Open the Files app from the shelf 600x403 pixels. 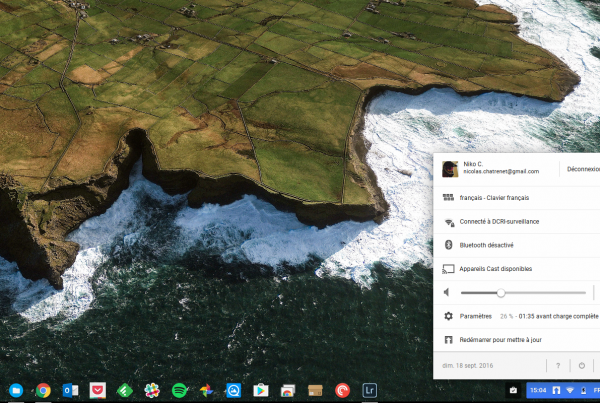coord(16,390)
